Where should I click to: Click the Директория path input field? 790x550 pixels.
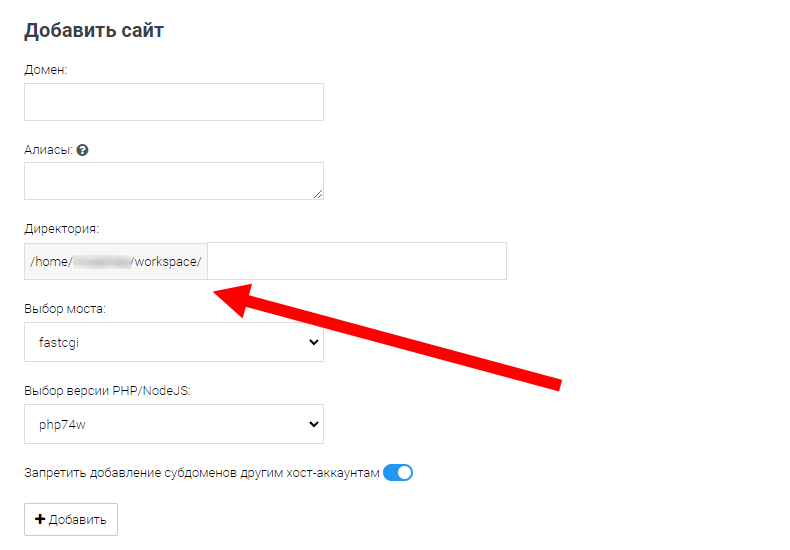(356, 261)
